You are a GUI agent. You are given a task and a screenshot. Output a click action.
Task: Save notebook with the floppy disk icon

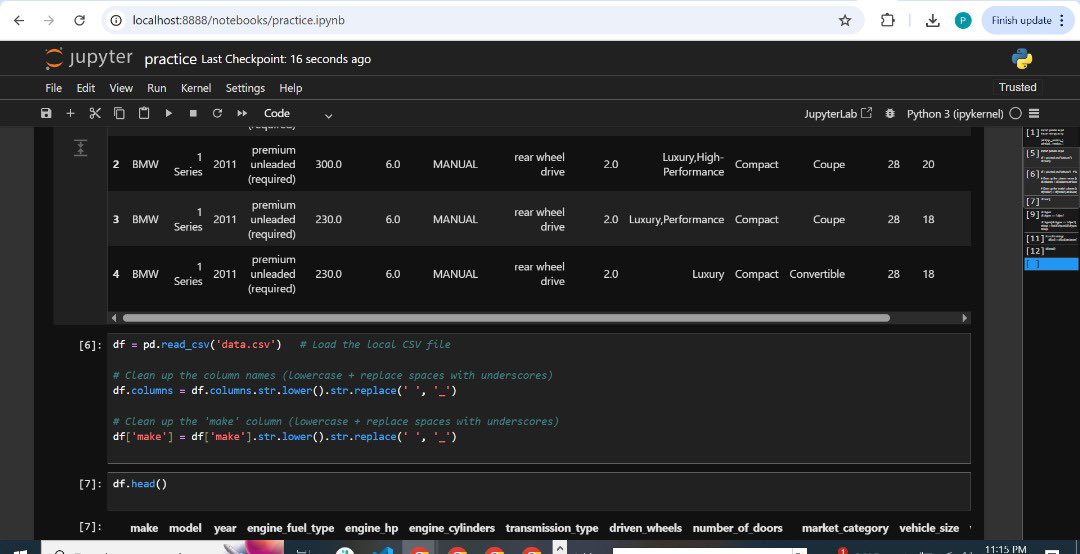point(46,114)
